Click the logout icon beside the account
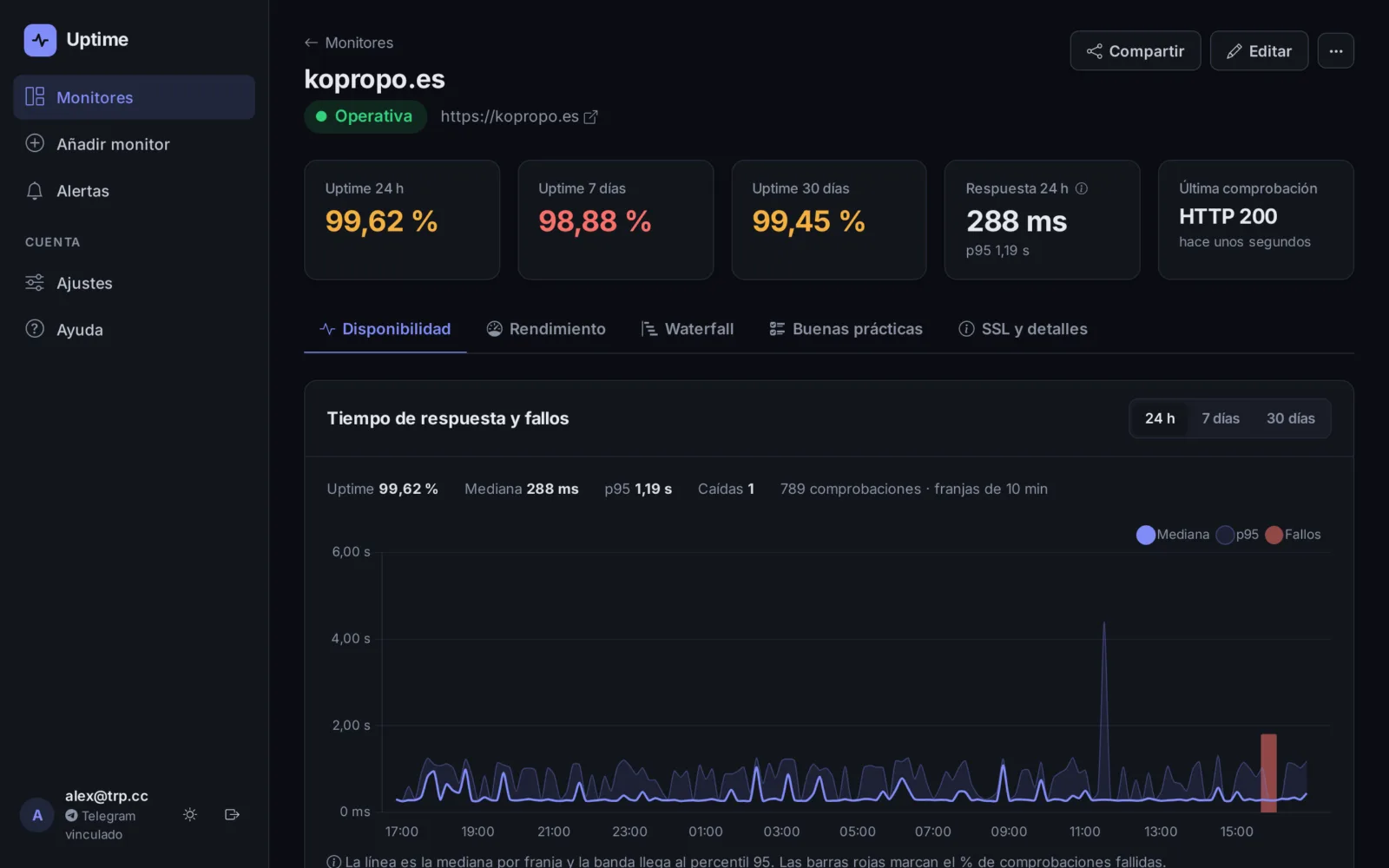Viewport: 1389px width, 868px height. tap(232, 814)
